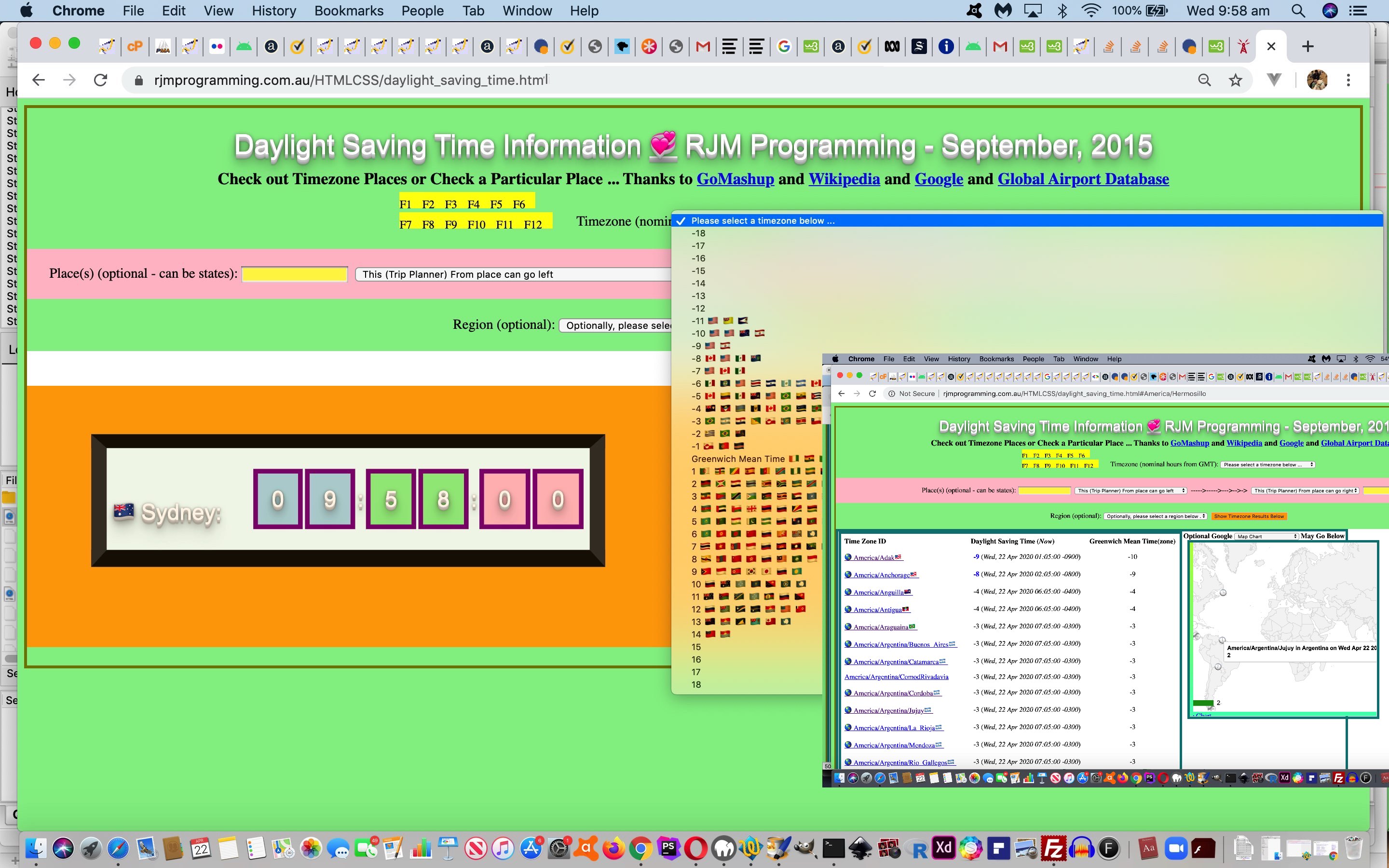Open the People menu
Screen dimensions: 1389x868
click(x=422, y=10)
